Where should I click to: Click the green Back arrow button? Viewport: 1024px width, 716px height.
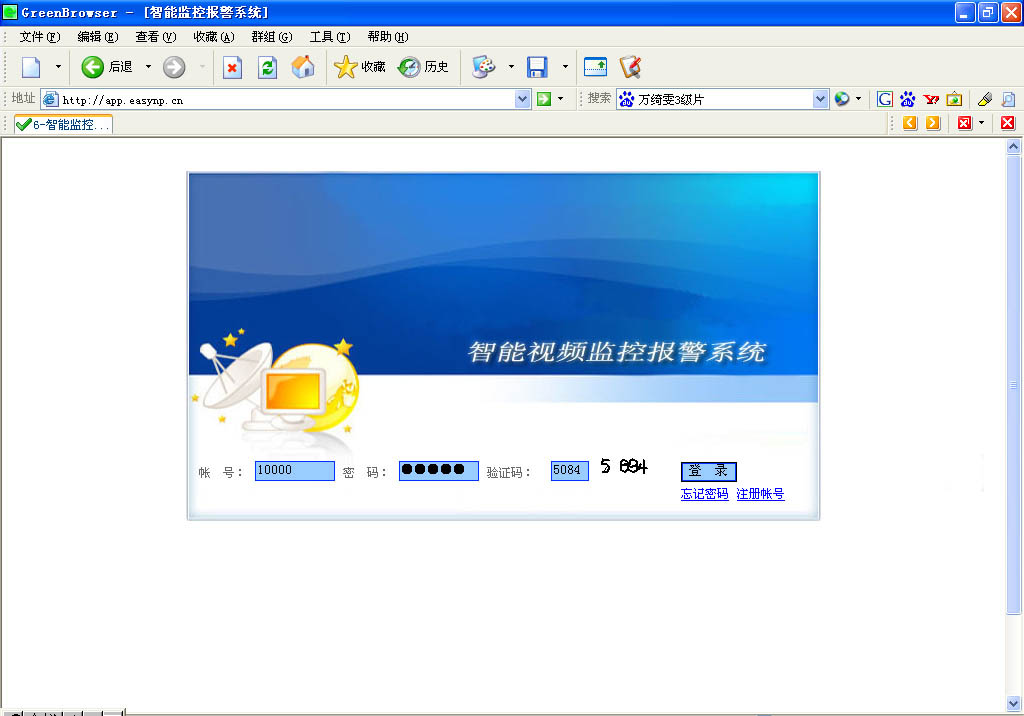[93, 67]
